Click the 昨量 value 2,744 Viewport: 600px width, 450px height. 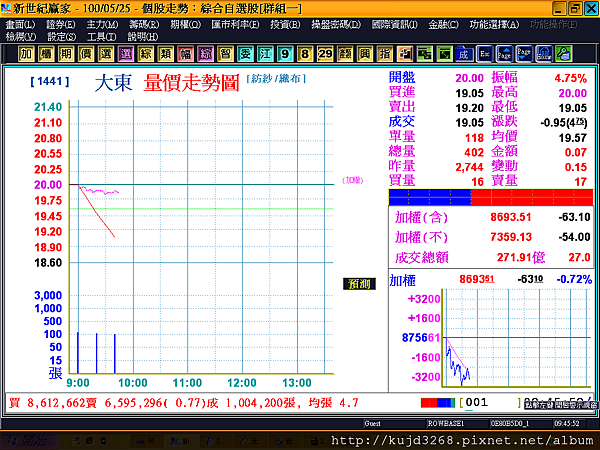[x=470, y=167]
